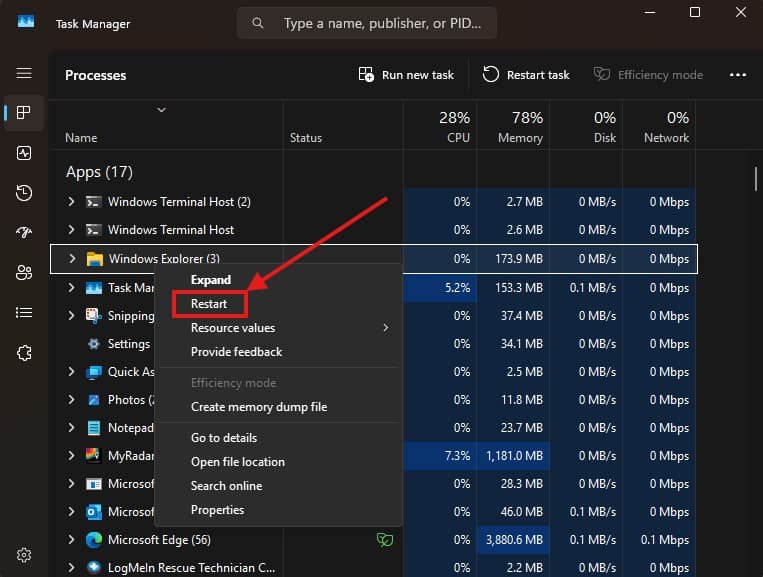The image size is (763, 577).
Task: Sort by the Disk column header
Action: (586, 126)
